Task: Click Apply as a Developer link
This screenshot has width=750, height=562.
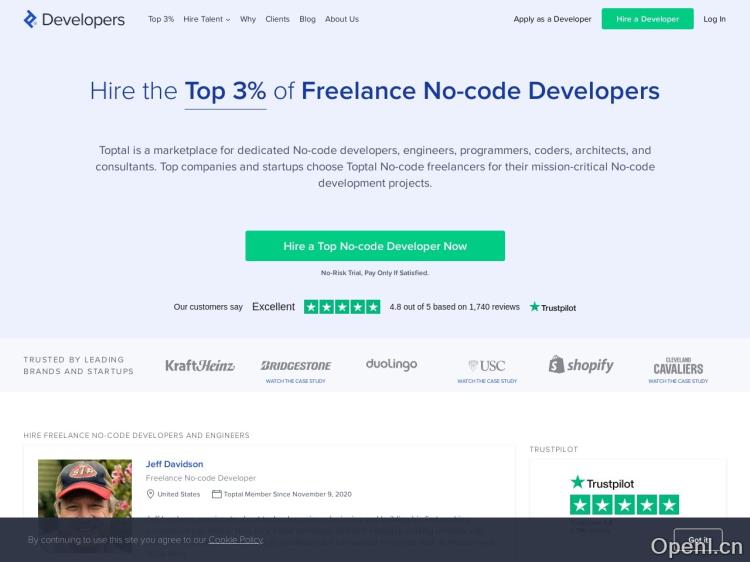Action: 552,19
